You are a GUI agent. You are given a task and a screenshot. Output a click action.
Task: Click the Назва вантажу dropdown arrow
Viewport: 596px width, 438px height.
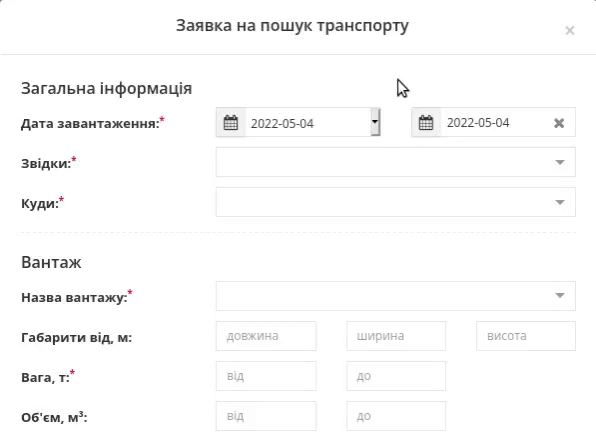[560, 296]
